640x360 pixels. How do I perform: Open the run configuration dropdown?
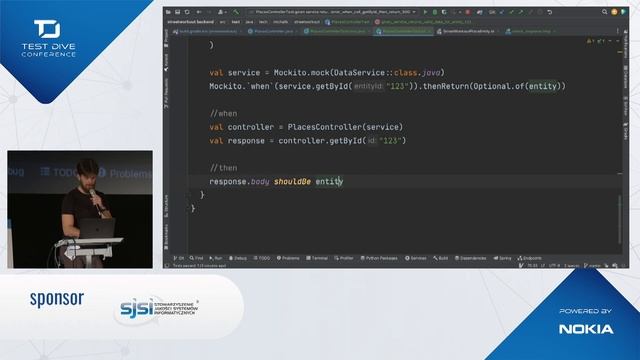[x=333, y=12]
